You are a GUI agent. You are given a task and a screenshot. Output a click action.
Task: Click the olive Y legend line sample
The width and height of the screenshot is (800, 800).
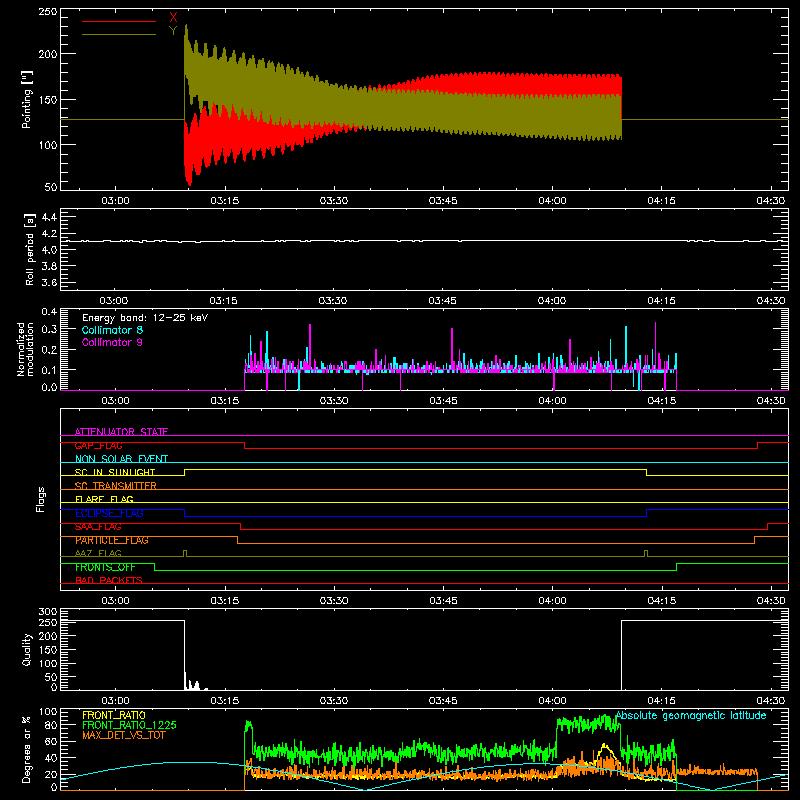(119, 34)
